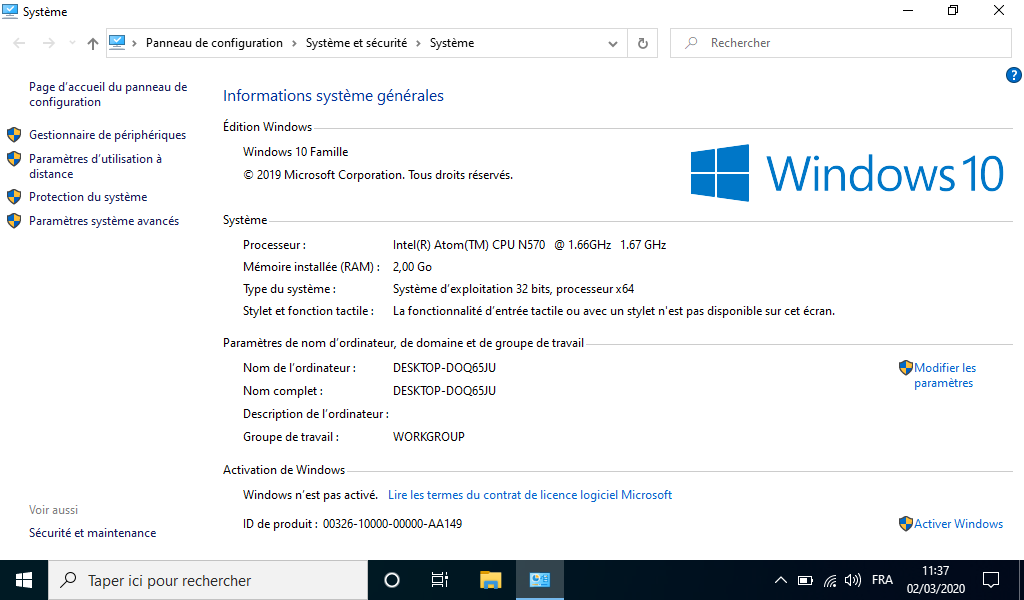The width and height of the screenshot is (1024, 600).
Task: Focus the Rechercher search field
Action: (x=840, y=43)
